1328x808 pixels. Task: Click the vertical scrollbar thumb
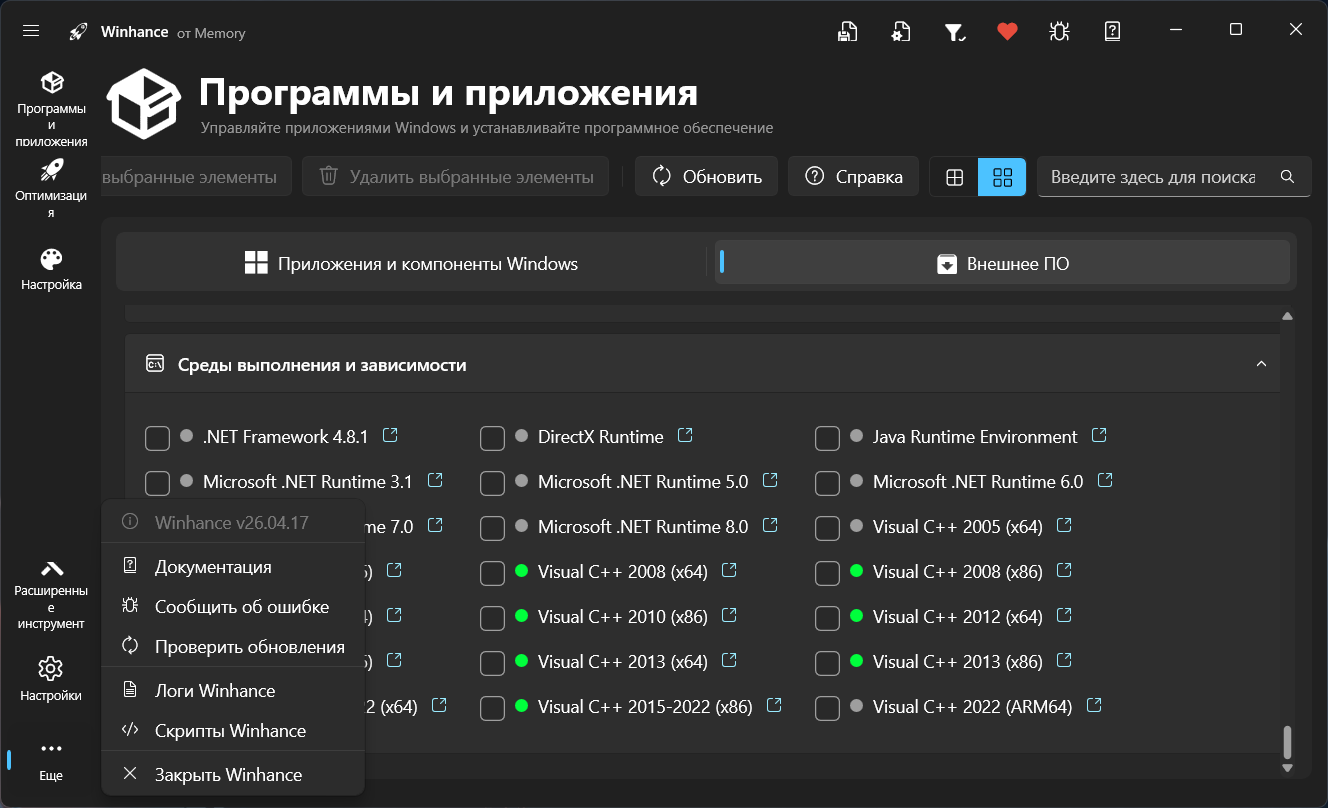[1288, 742]
